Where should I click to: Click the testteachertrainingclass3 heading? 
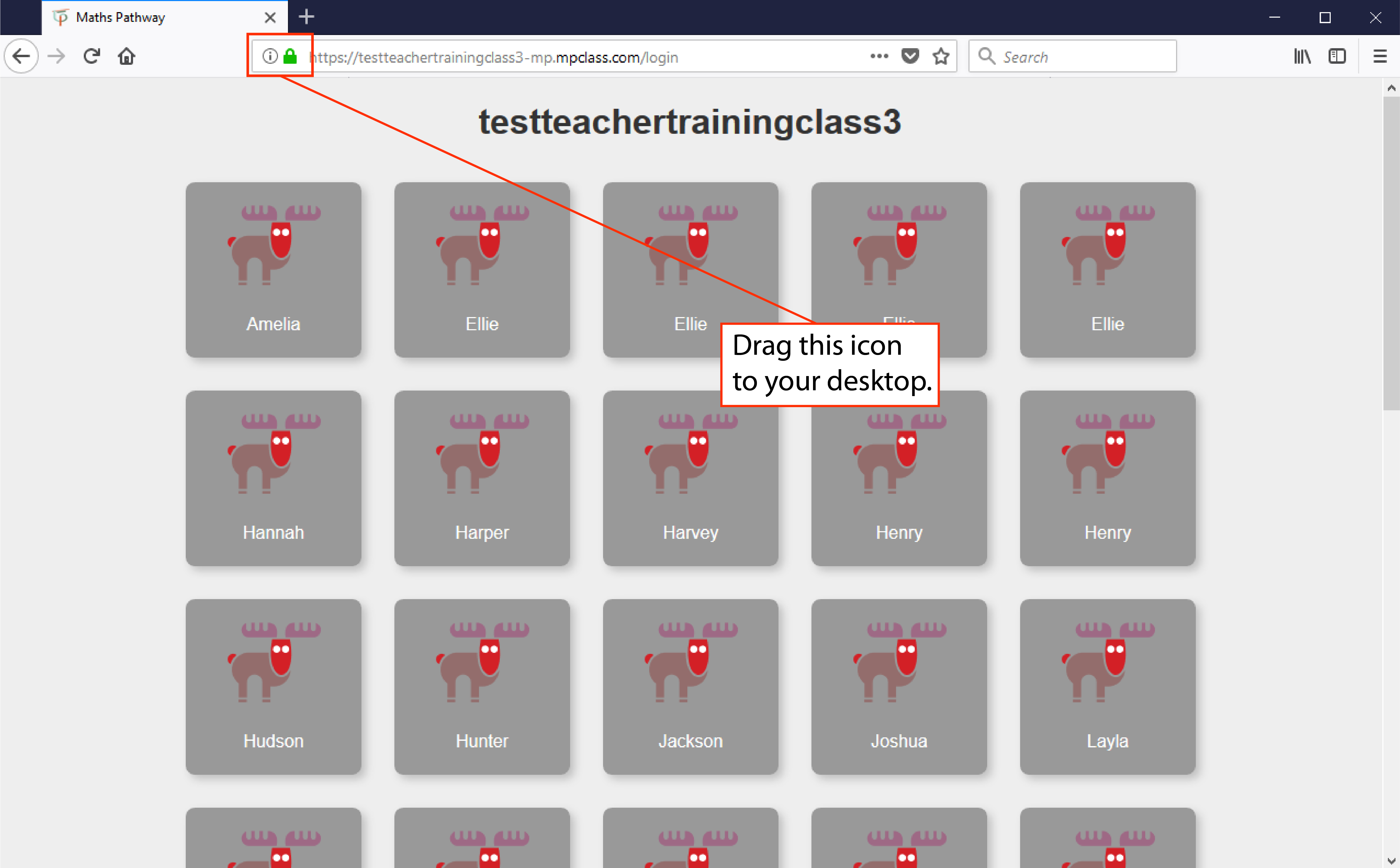point(690,122)
